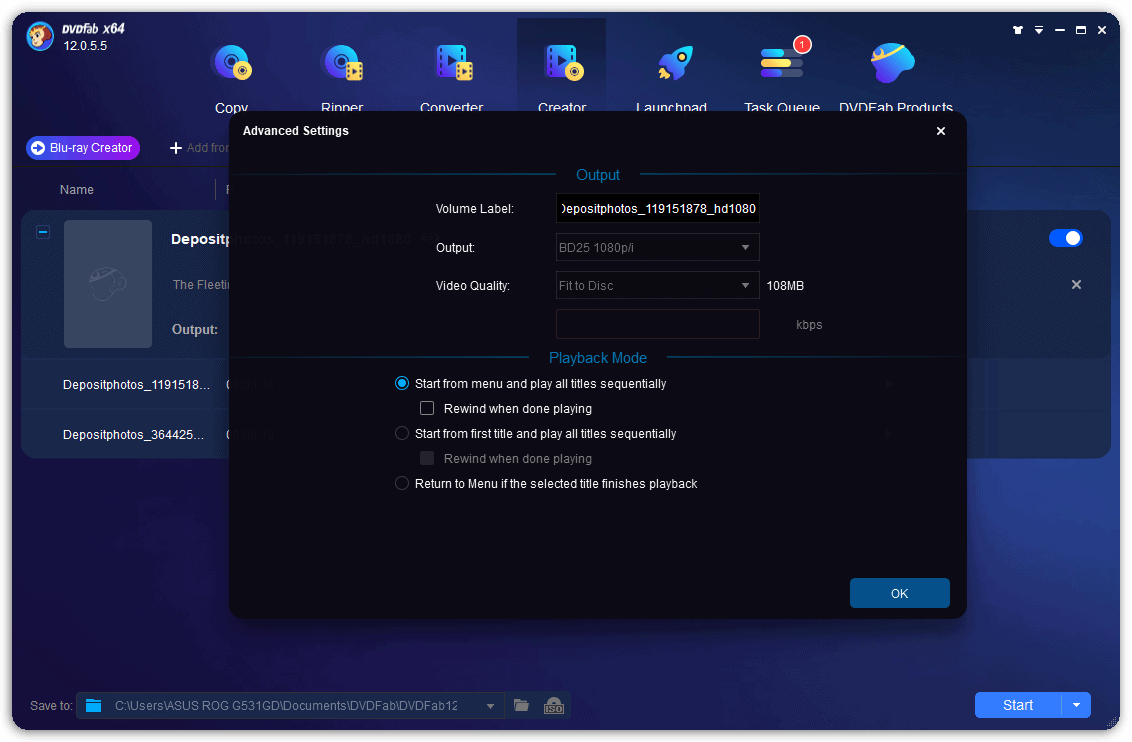Toggle the source enable switch

pyautogui.click(x=1066, y=238)
